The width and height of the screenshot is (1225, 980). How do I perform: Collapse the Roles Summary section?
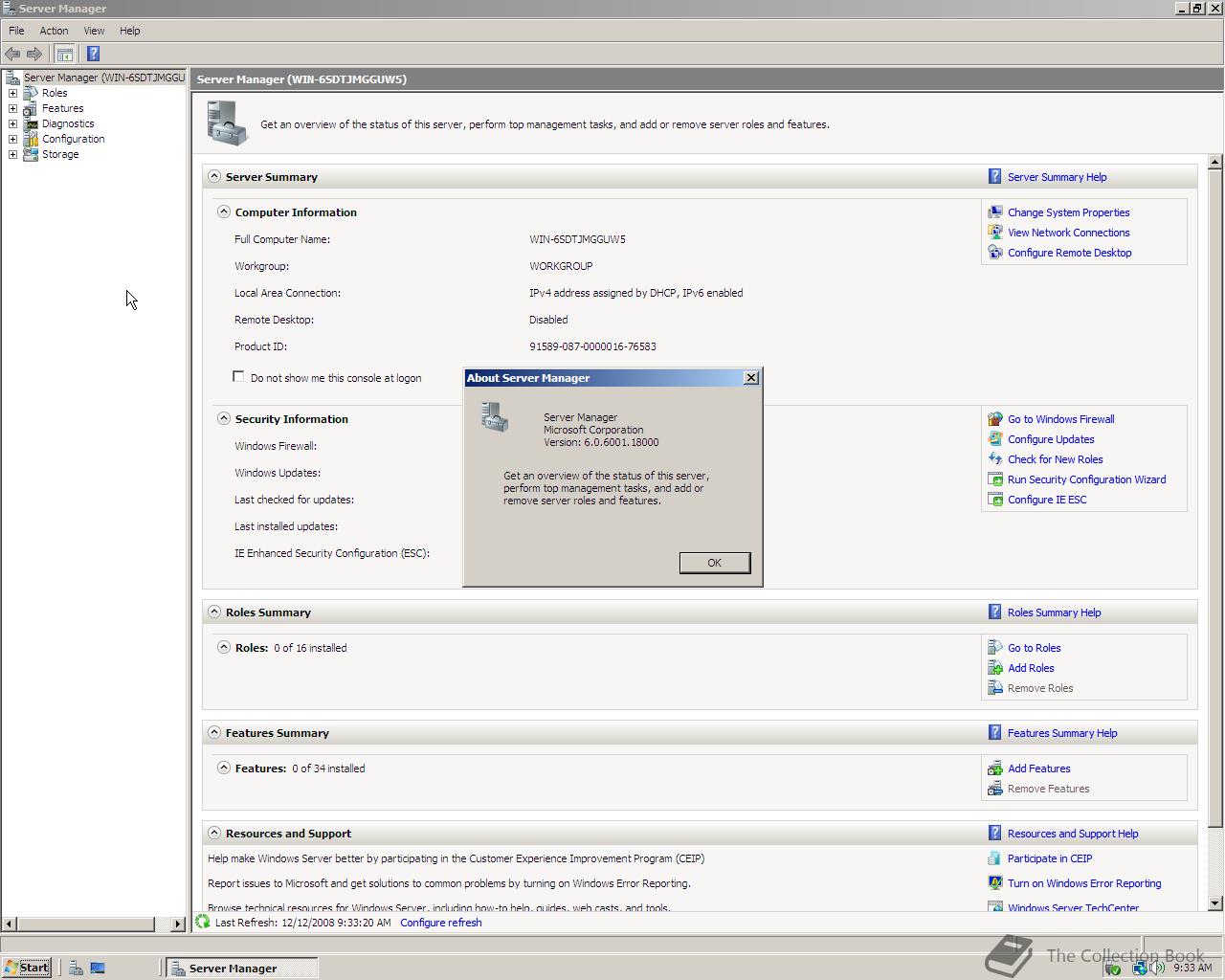point(214,612)
